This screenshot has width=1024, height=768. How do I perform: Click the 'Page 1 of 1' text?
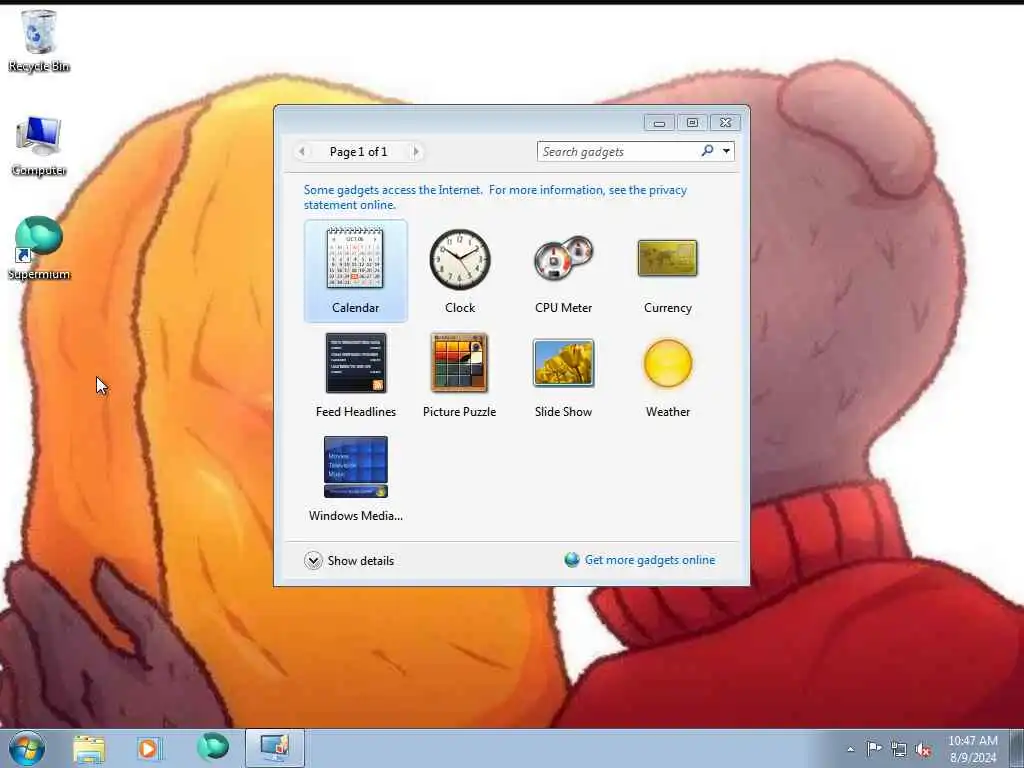point(359,152)
